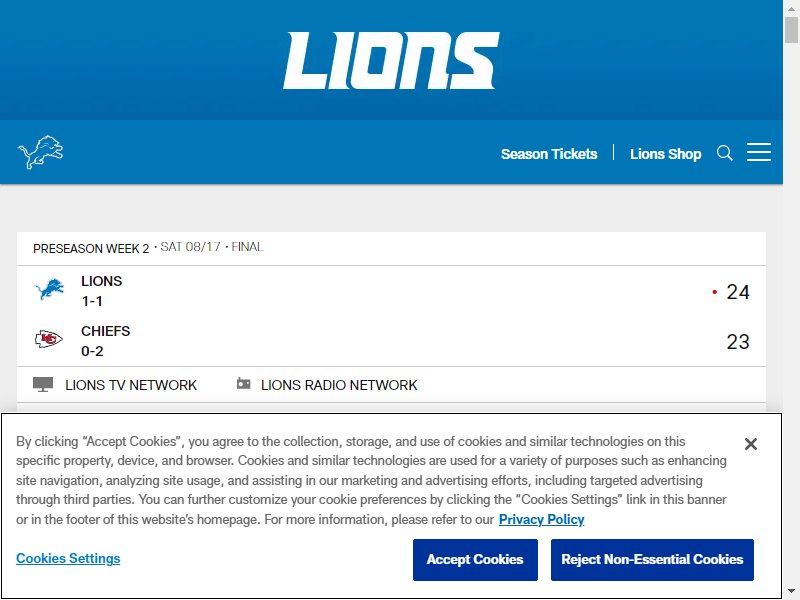Open Cookies Settings link
Screen dimensions: 800x600
pyautogui.click(x=68, y=559)
